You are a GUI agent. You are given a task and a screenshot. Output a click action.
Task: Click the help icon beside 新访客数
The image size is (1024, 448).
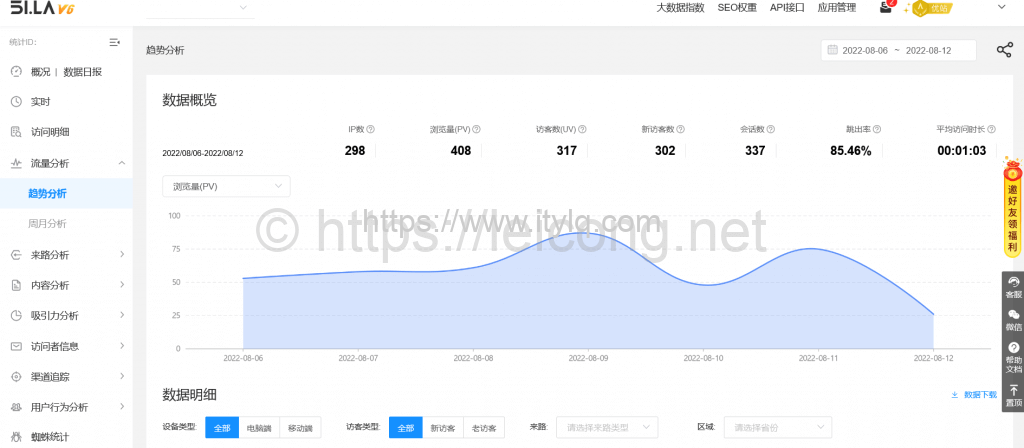681,129
